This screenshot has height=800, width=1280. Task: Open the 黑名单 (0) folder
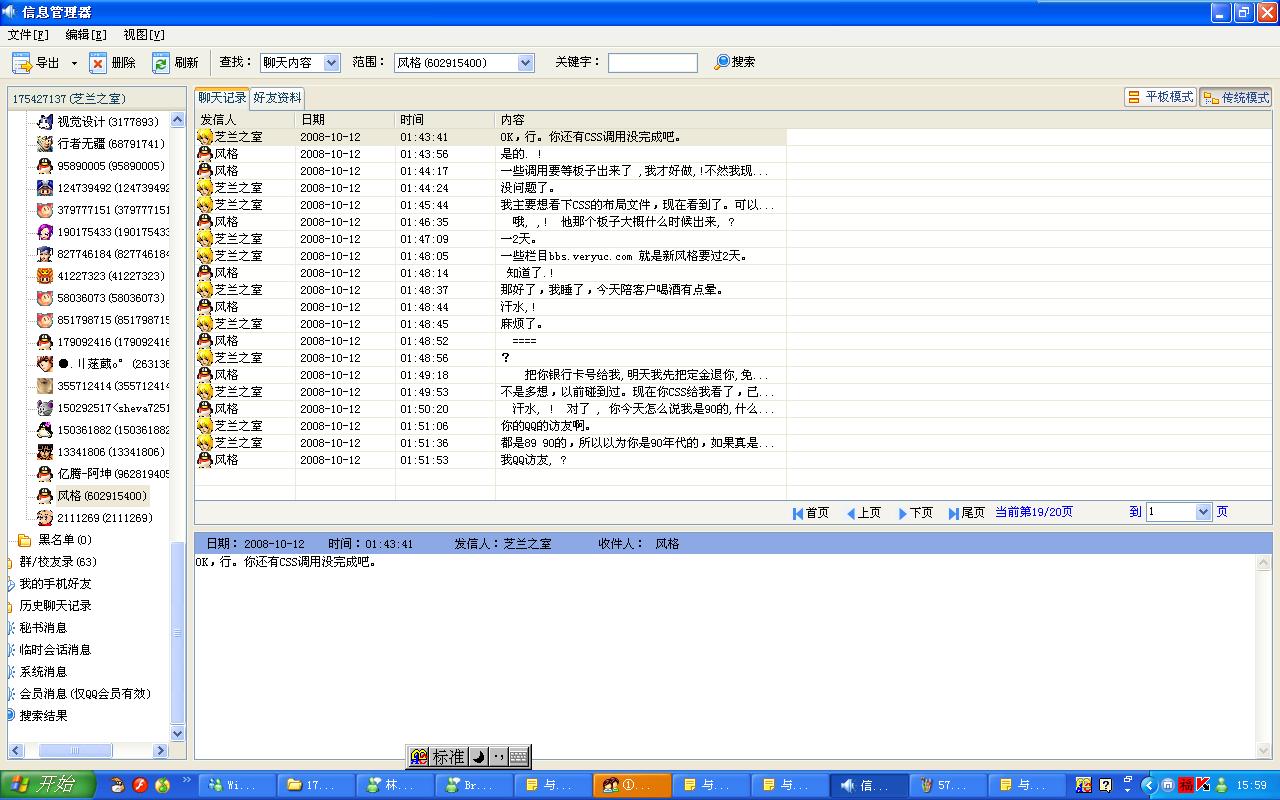[65, 540]
